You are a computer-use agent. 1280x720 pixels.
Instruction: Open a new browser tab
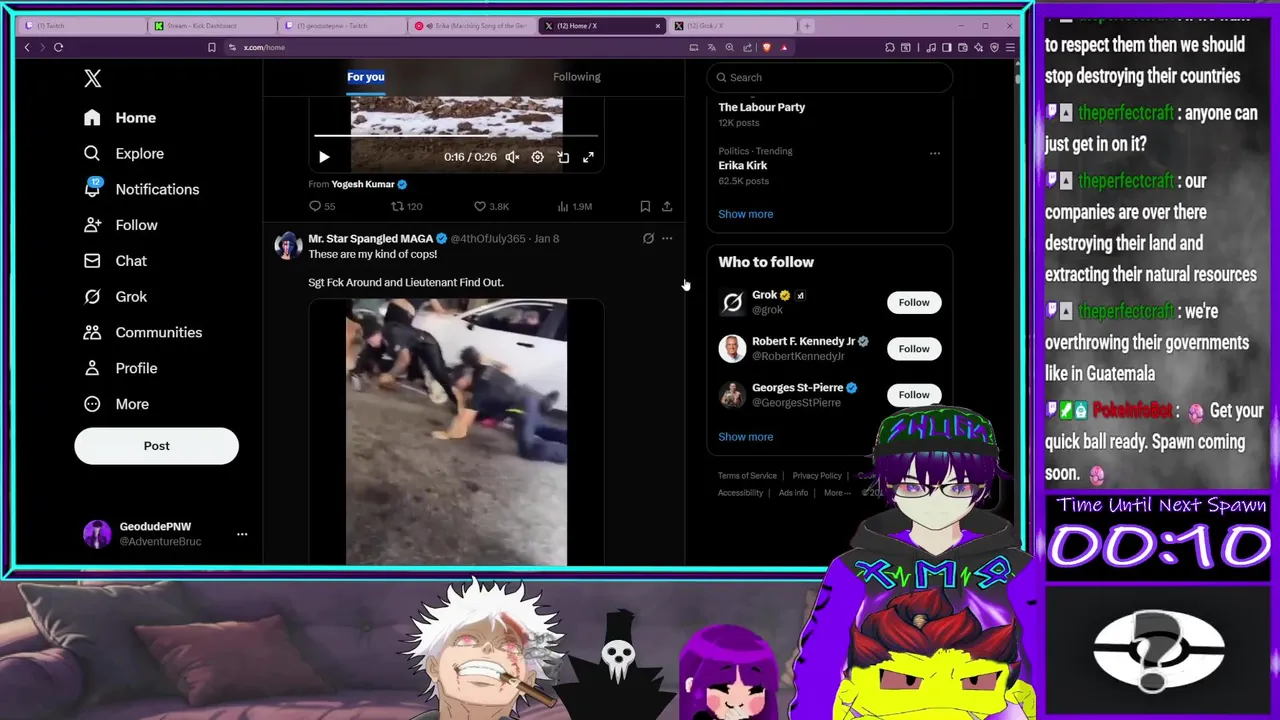808,25
